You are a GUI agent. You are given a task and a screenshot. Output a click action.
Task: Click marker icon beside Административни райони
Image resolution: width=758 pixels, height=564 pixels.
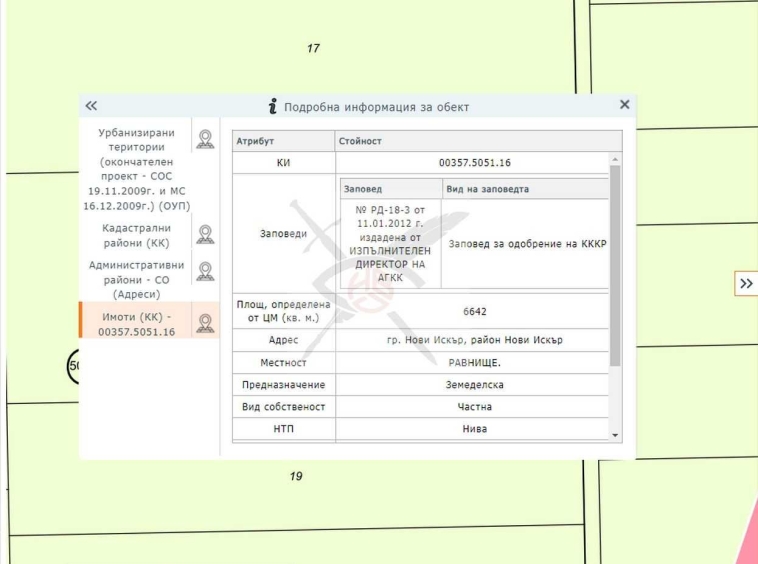coord(205,272)
